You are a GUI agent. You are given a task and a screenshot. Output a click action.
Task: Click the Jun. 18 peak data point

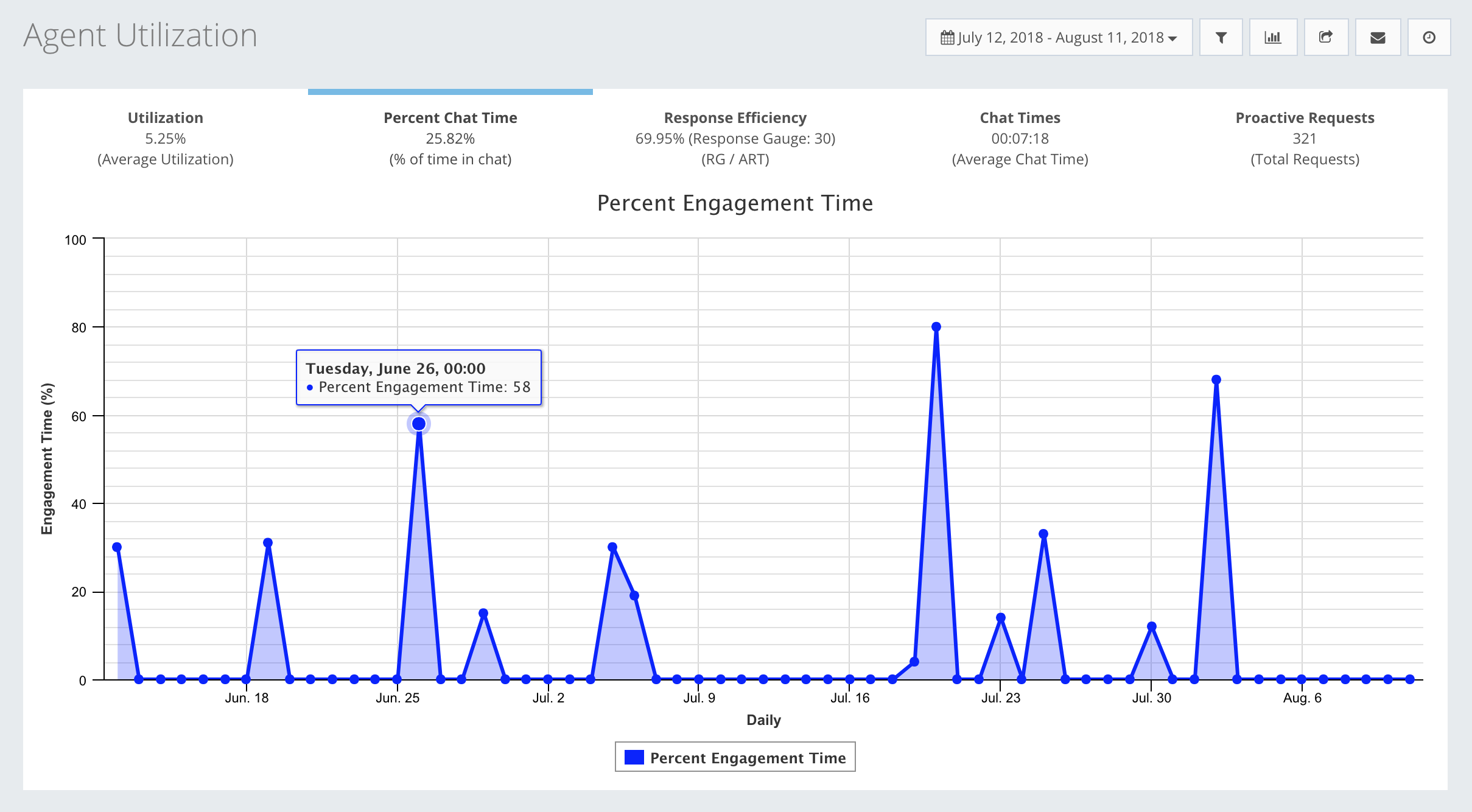pyautogui.click(x=268, y=543)
